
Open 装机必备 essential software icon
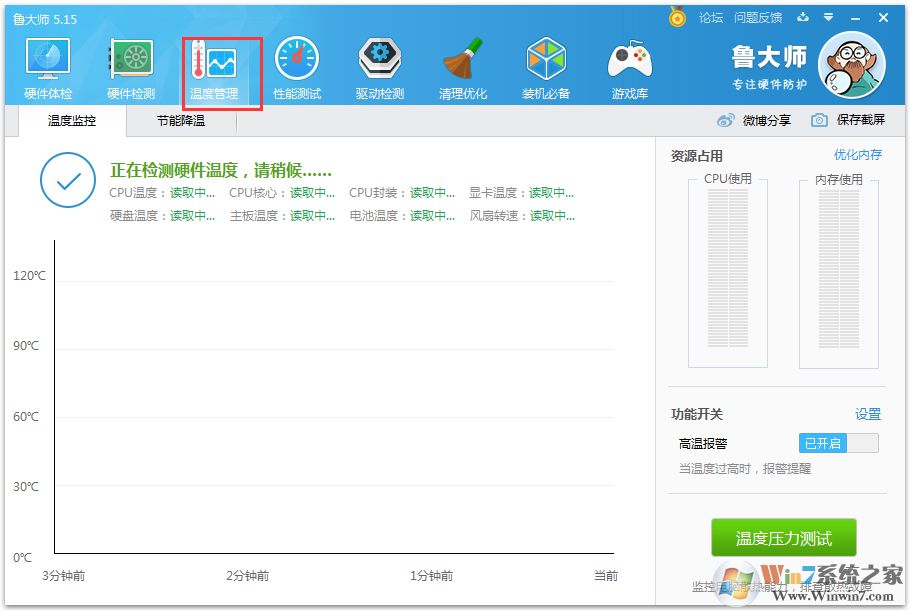click(546, 68)
